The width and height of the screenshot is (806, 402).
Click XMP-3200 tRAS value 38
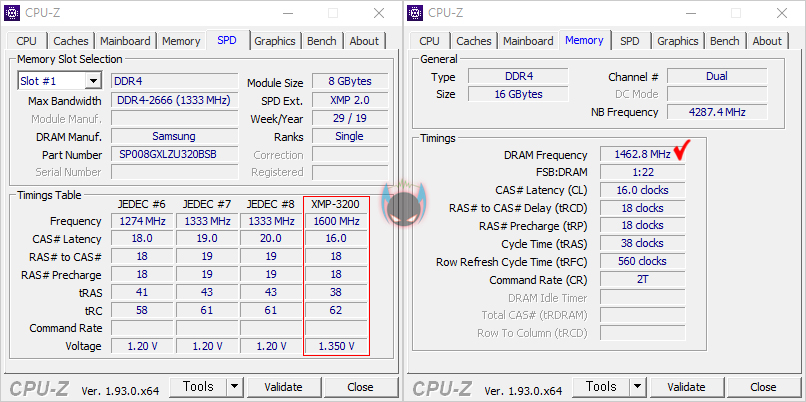coord(337,292)
